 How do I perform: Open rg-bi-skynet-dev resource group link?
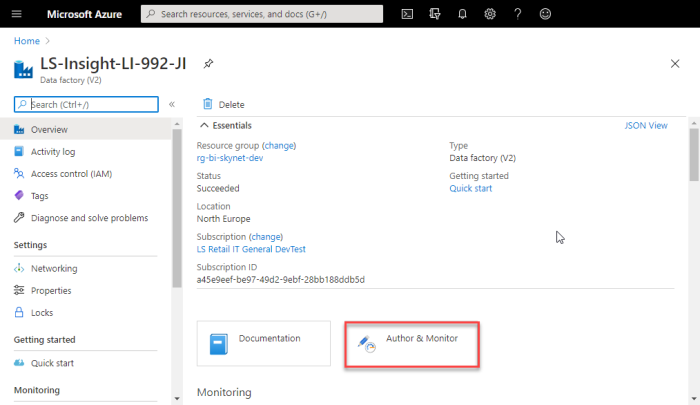(230, 158)
